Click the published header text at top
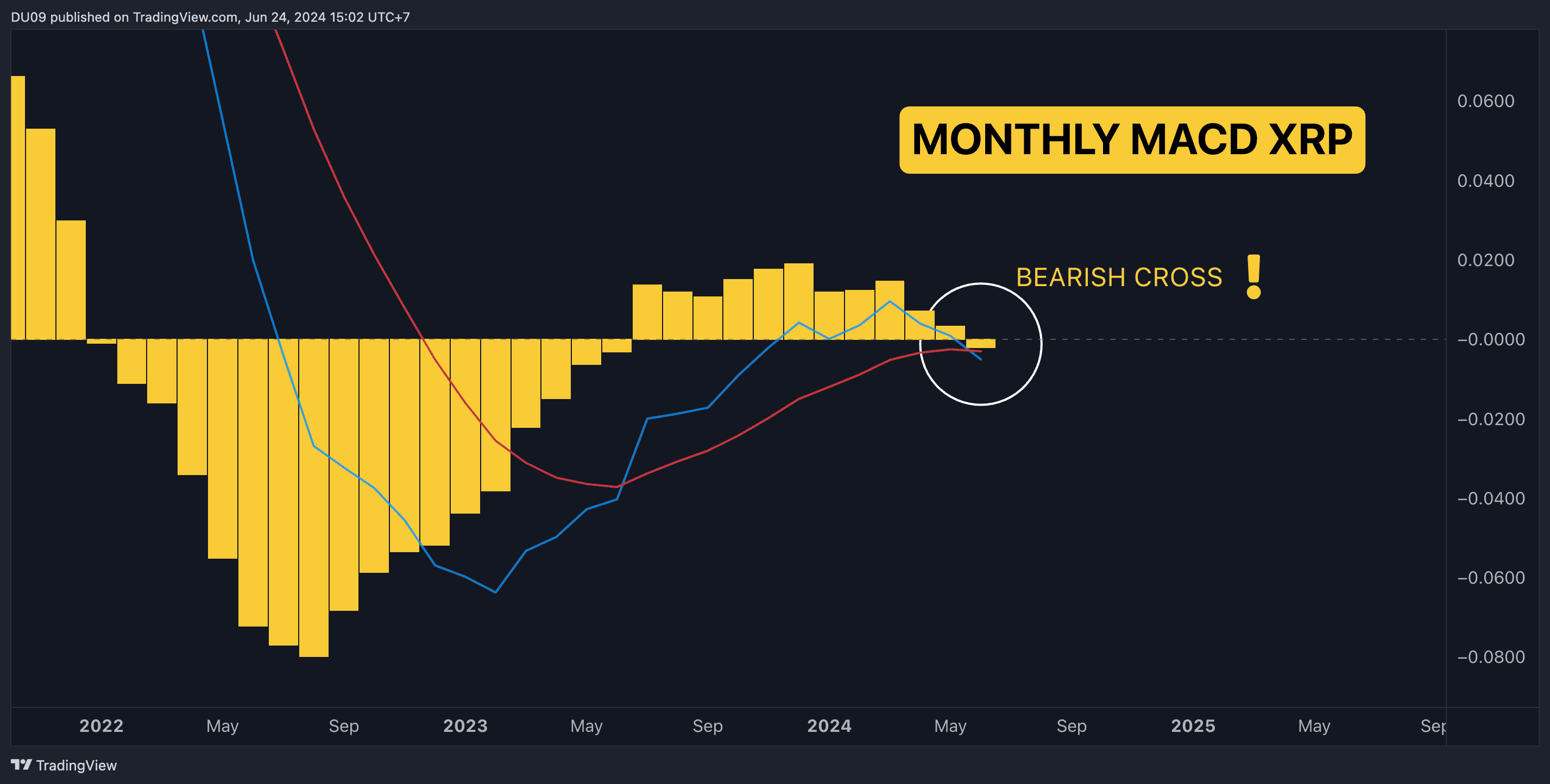Viewport: 1550px width, 784px height. [210, 17]
